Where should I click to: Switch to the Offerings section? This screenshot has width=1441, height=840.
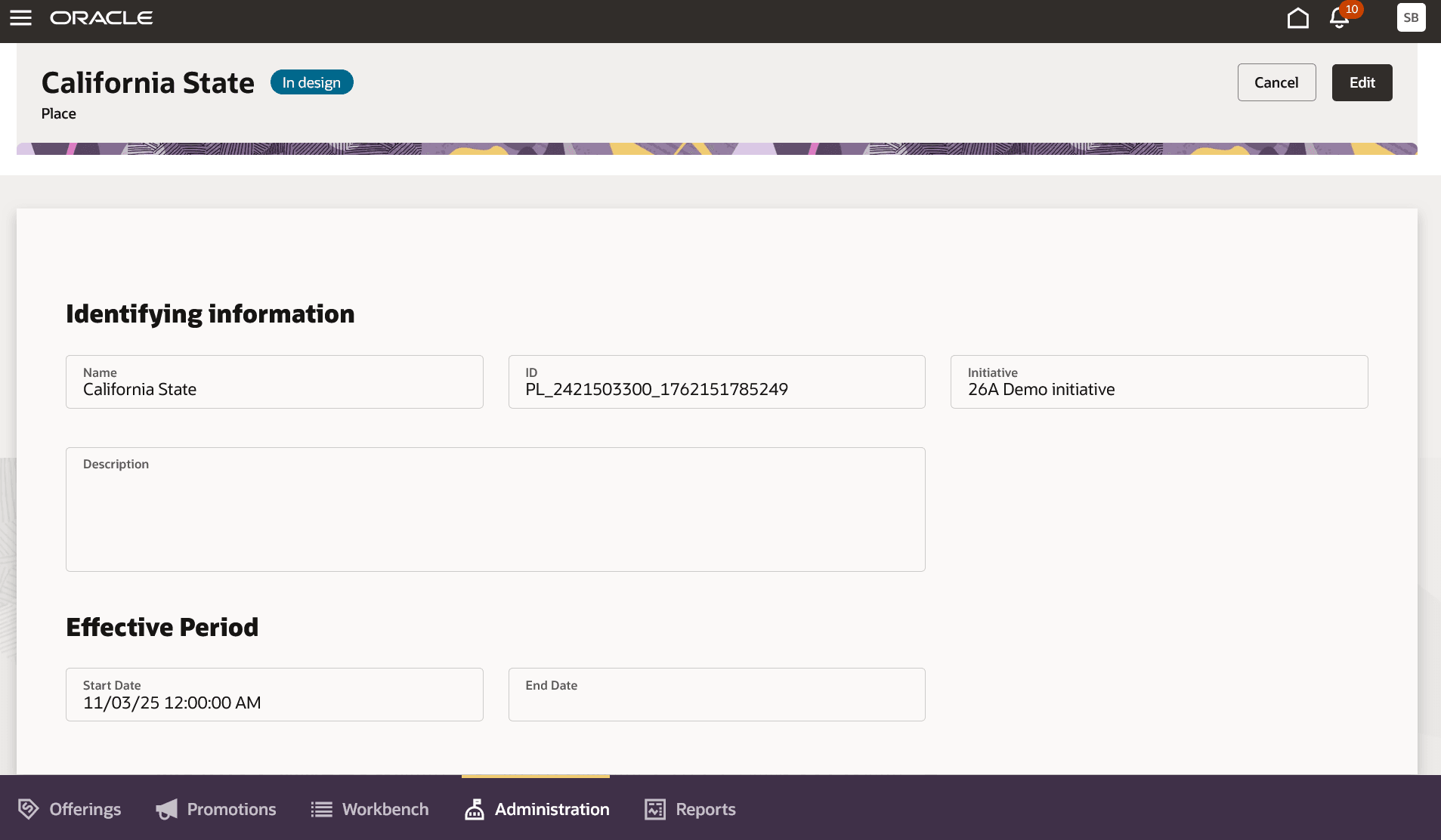click(69, 809)
